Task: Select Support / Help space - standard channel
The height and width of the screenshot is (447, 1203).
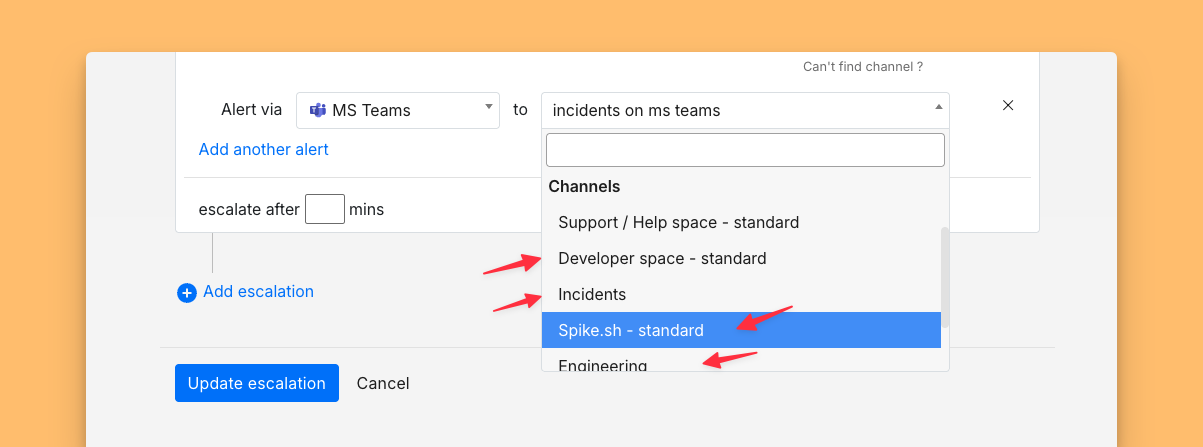Action: (741, 222)
